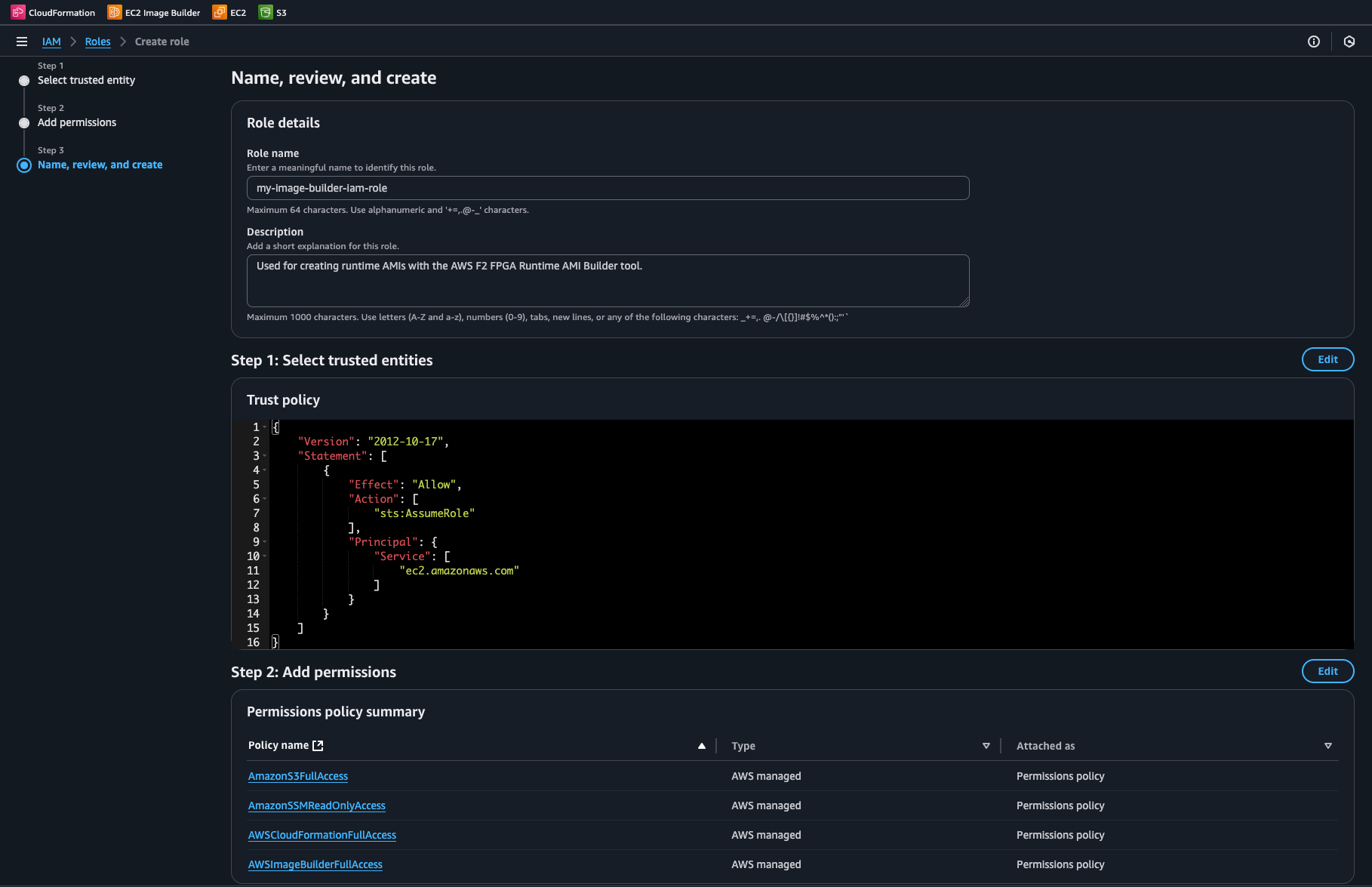Viewport: 1372px width, 887px height.
Task: Sort by Policy name ascending arrow
Action: [702, 746]
